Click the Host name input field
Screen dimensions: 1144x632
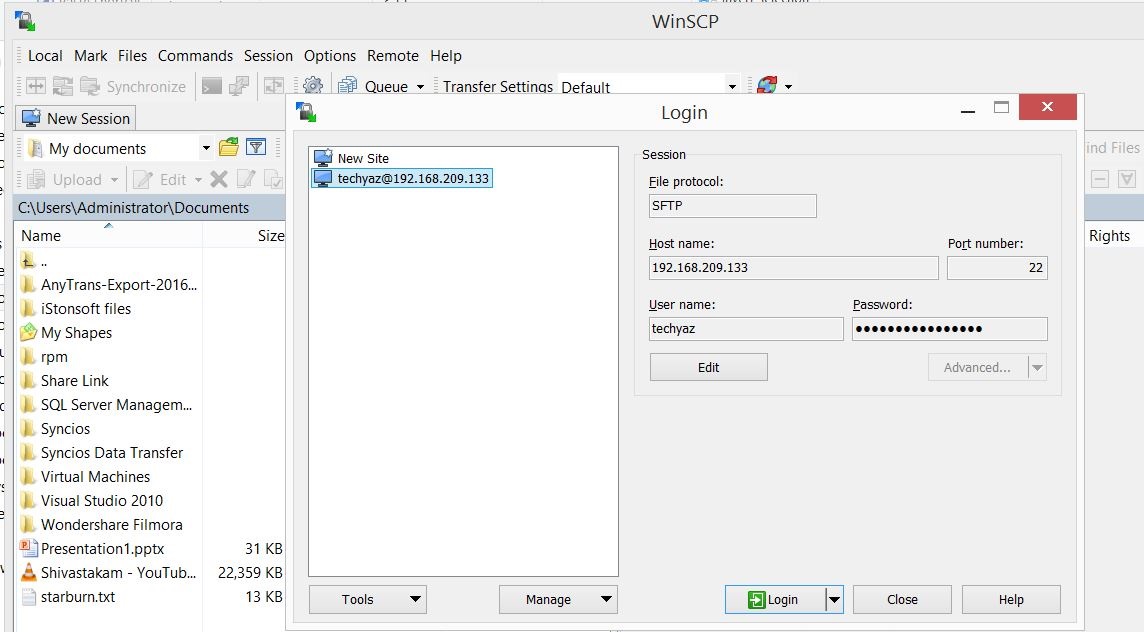(793, 268)
